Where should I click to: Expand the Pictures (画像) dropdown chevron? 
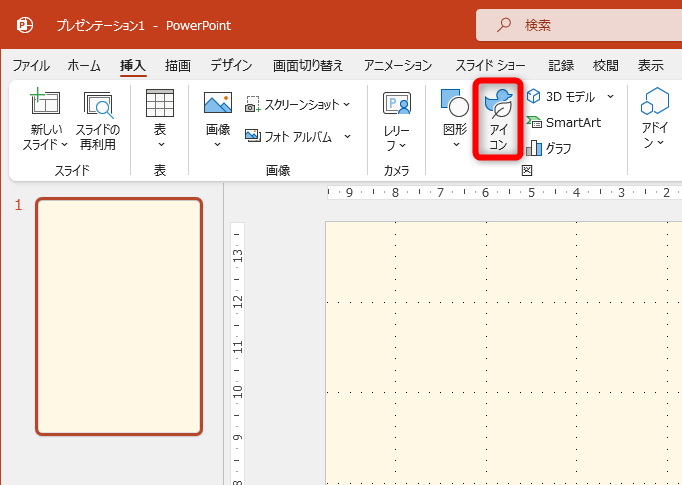[218, 144]
